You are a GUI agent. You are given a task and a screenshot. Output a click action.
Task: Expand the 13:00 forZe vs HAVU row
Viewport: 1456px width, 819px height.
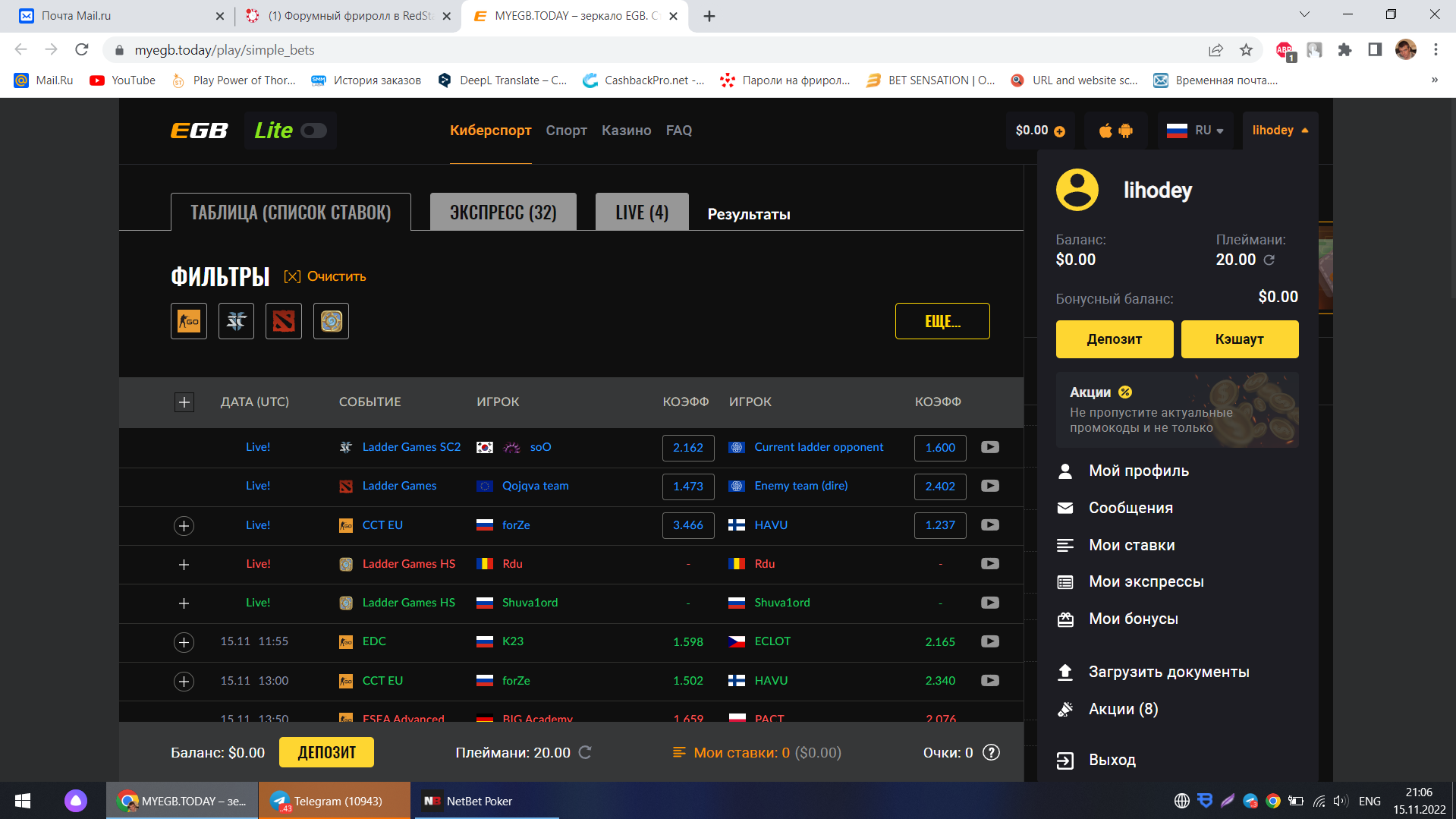click(184, 682)
